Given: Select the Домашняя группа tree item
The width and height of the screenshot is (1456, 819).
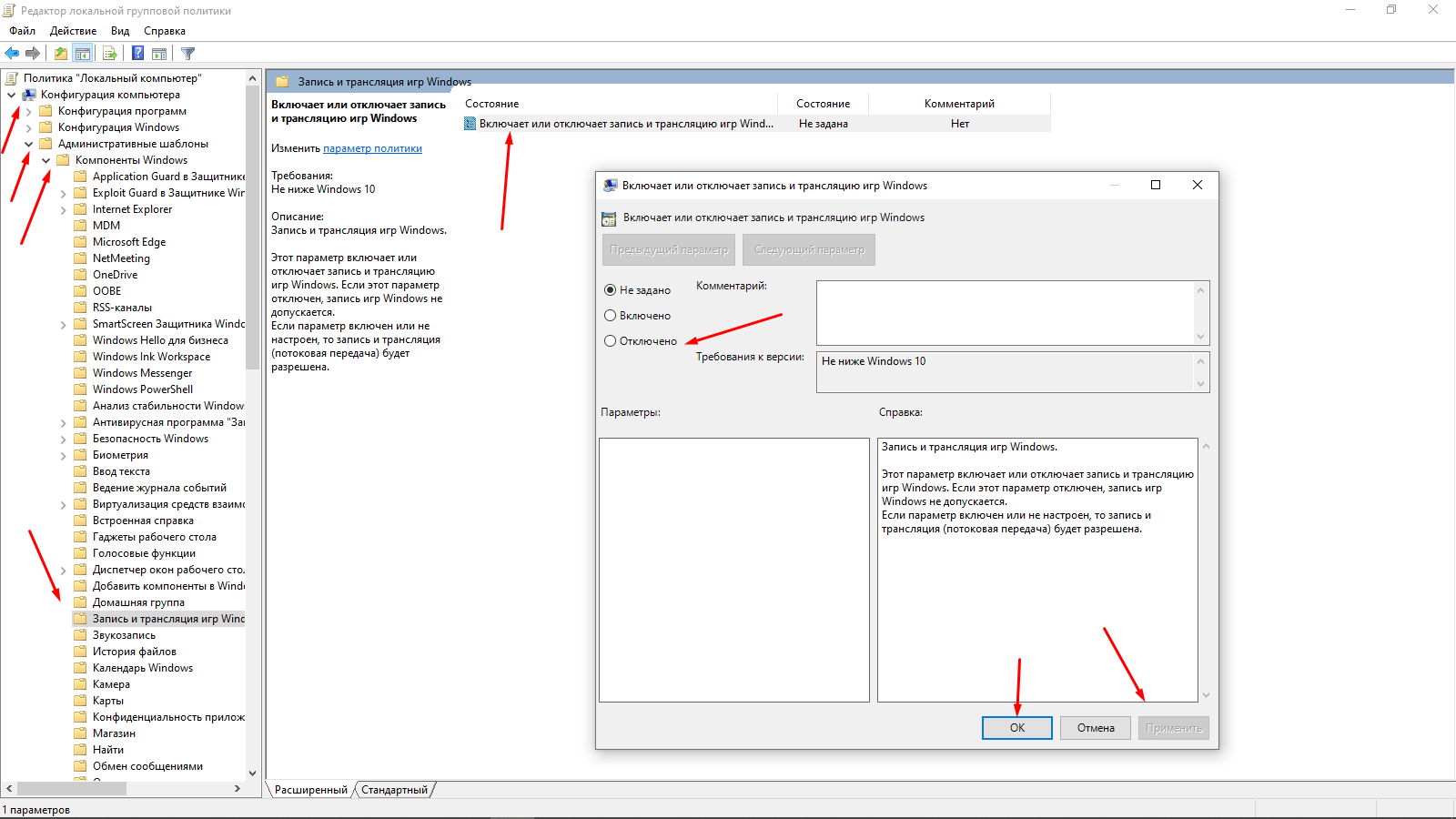Looking at the screenshot, I should pyautogui.click(x=138, y=602).
